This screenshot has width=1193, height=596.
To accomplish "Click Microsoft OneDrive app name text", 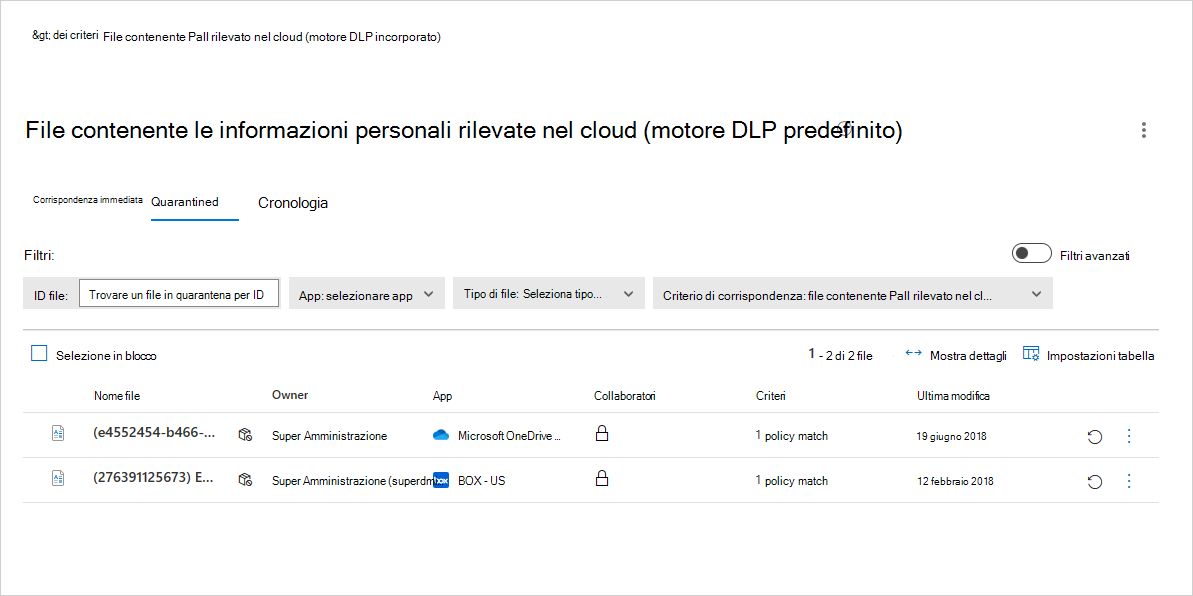I will pos(510,436).
